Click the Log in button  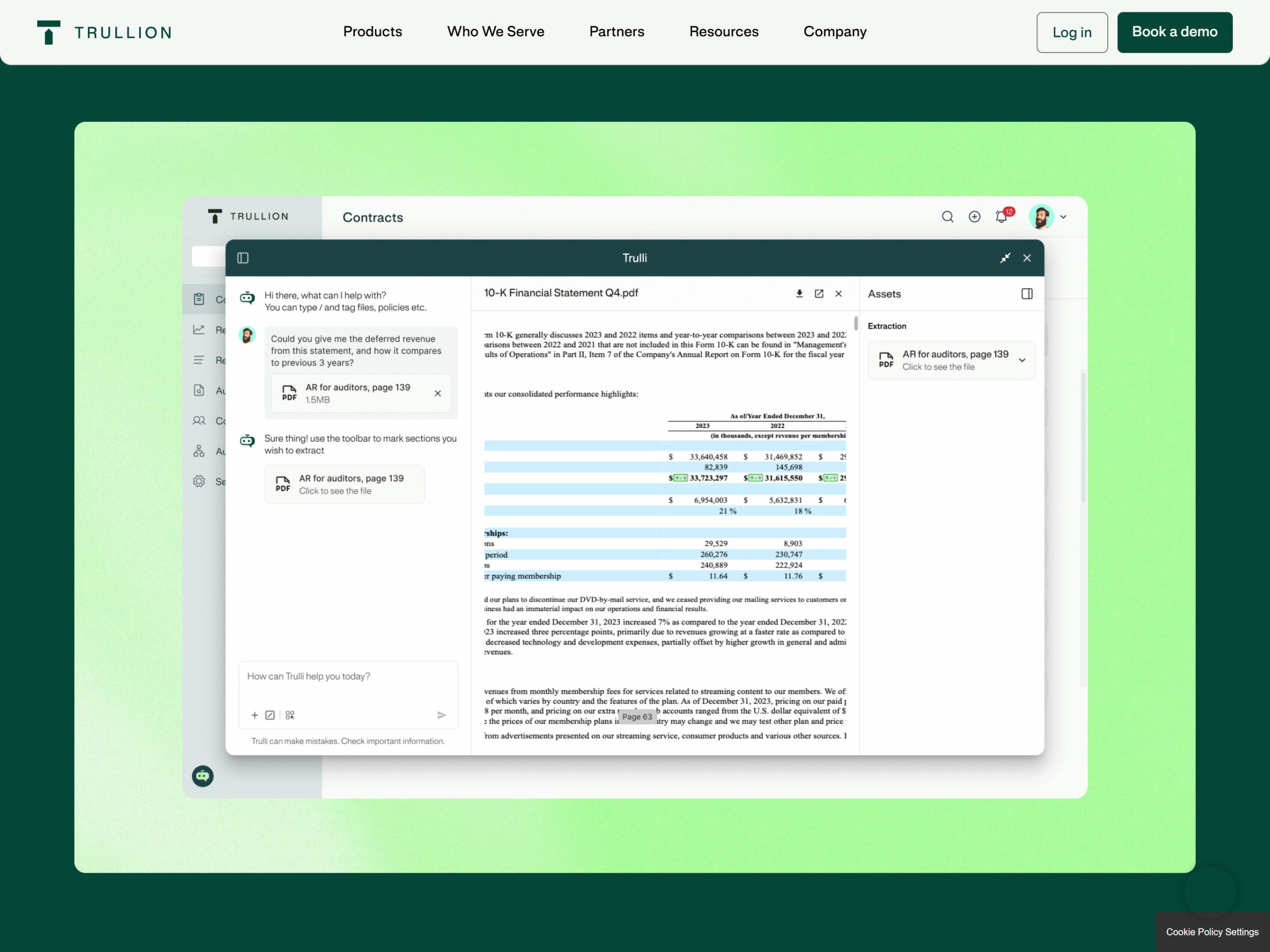(x=1072, y=32)
